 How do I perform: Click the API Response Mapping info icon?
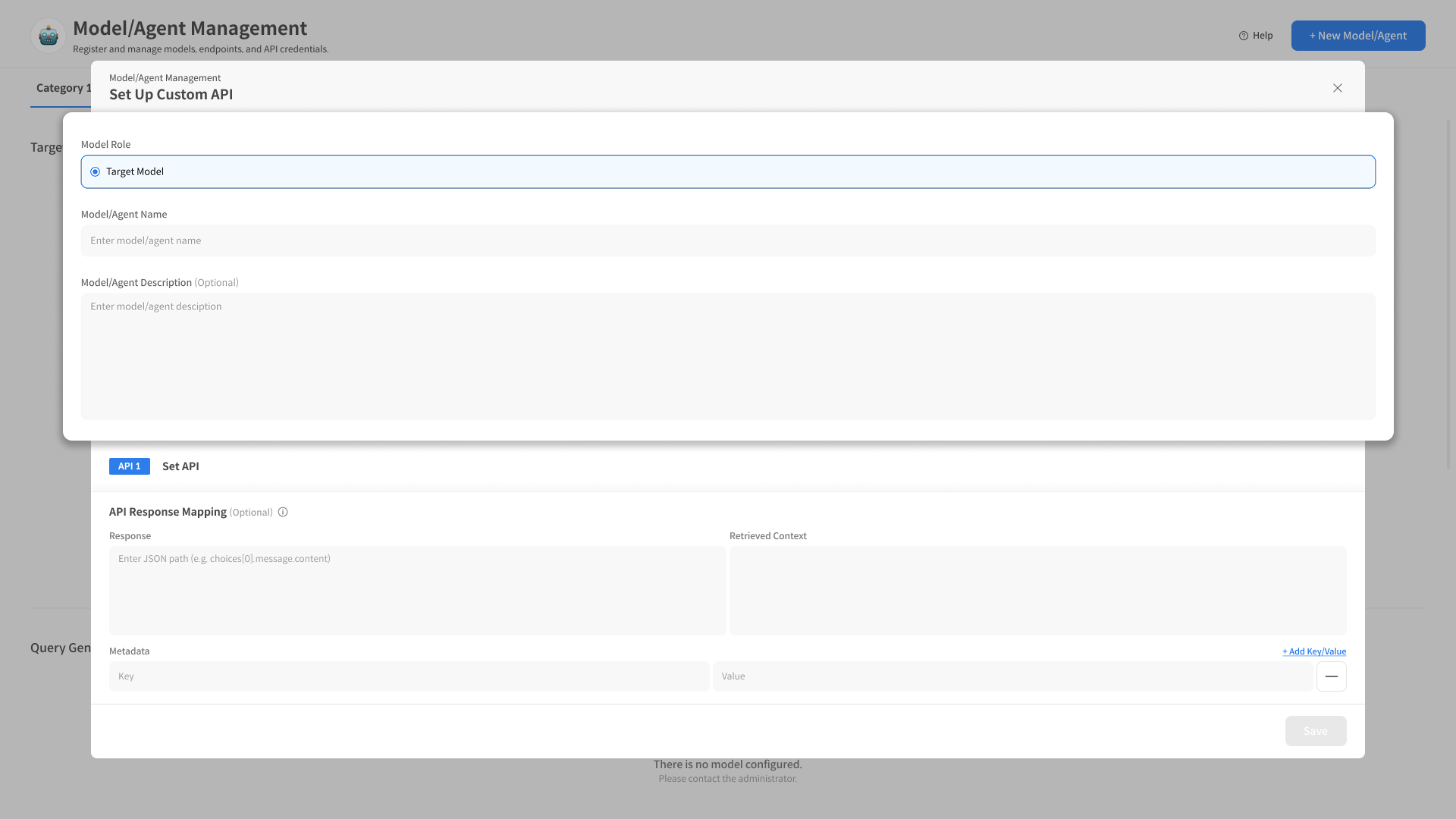(x=283, y=512)
